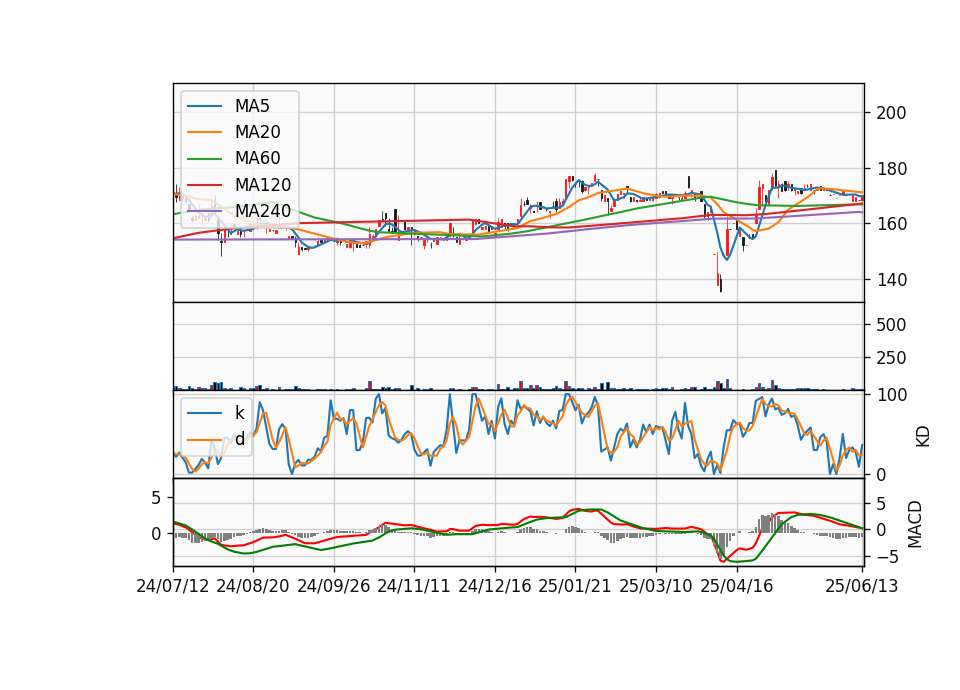Click the MA240 legend label

click(263, 211)
